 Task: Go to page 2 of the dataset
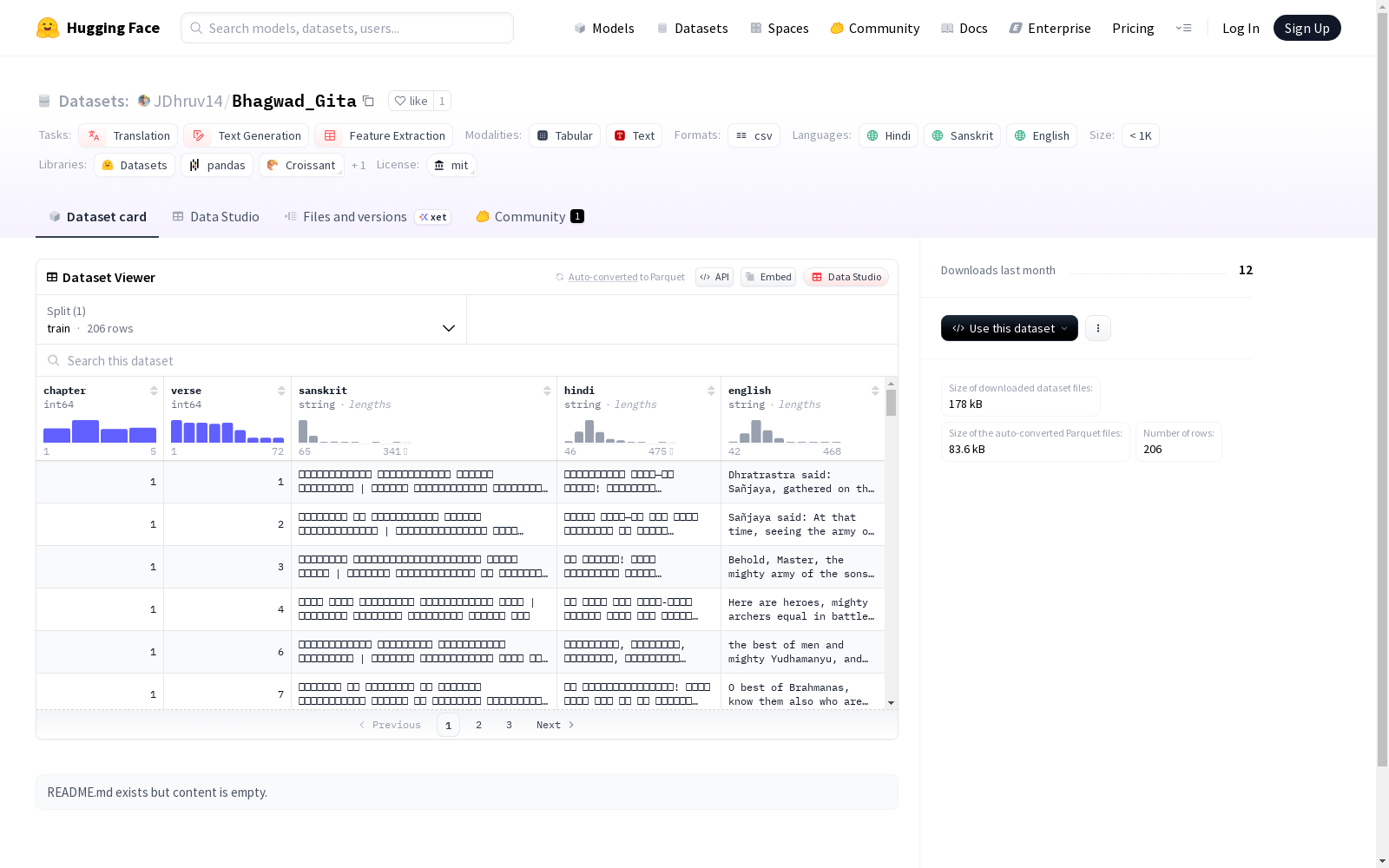[478, 725]
